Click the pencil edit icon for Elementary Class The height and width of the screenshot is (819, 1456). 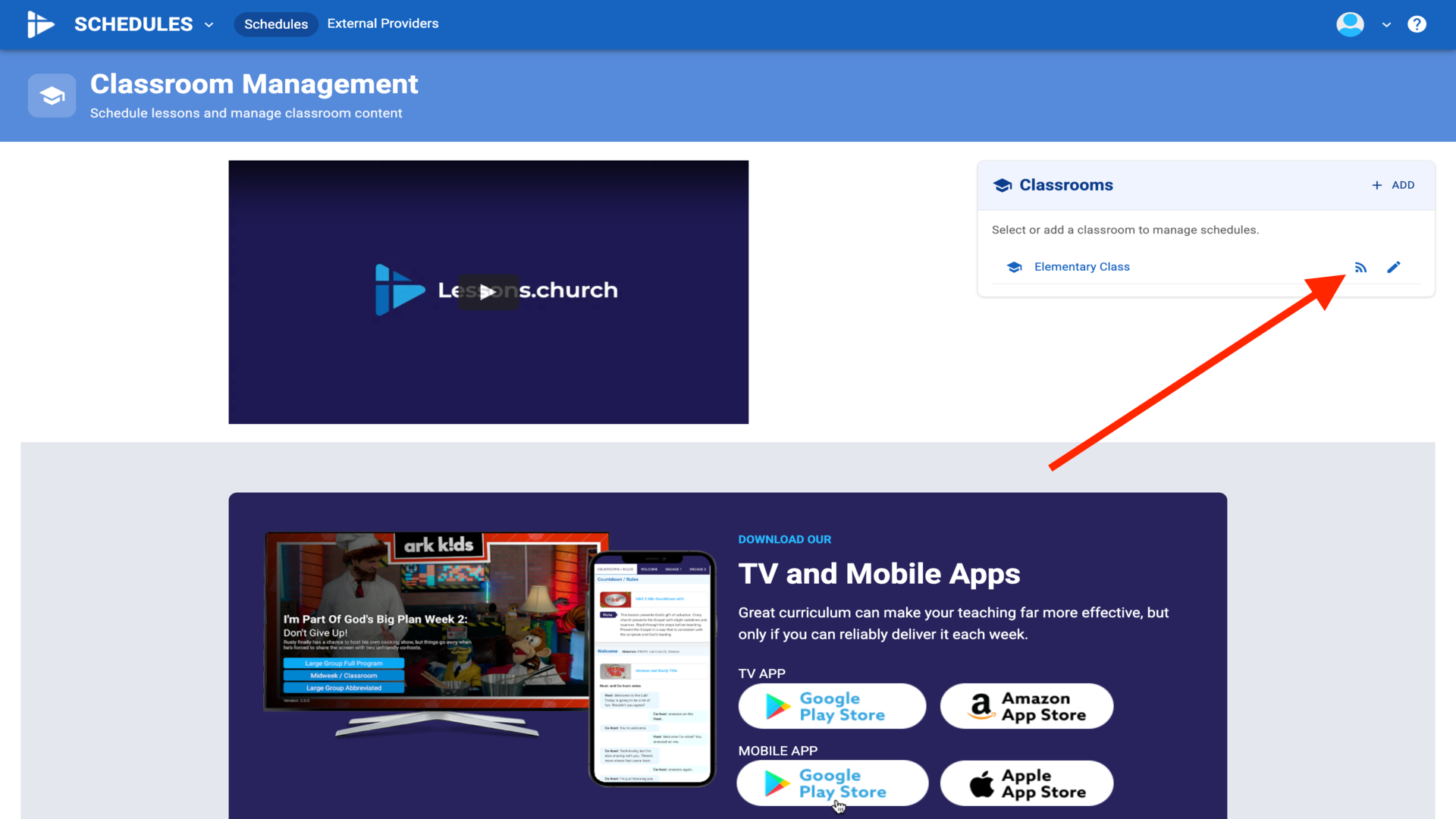[x=1394, y=267]
